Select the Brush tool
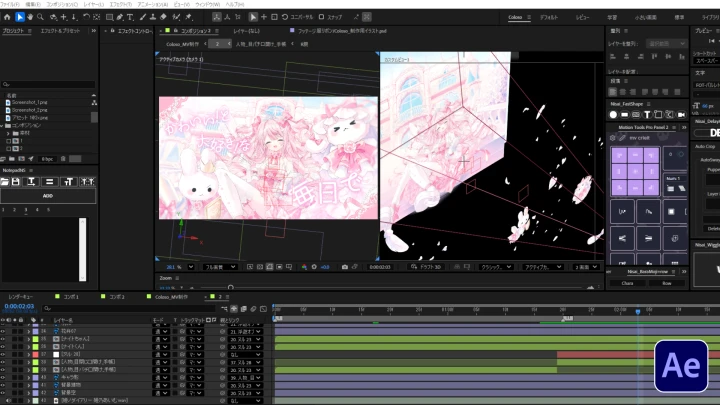Screen dimensions: 720x405 coord(143,17)
